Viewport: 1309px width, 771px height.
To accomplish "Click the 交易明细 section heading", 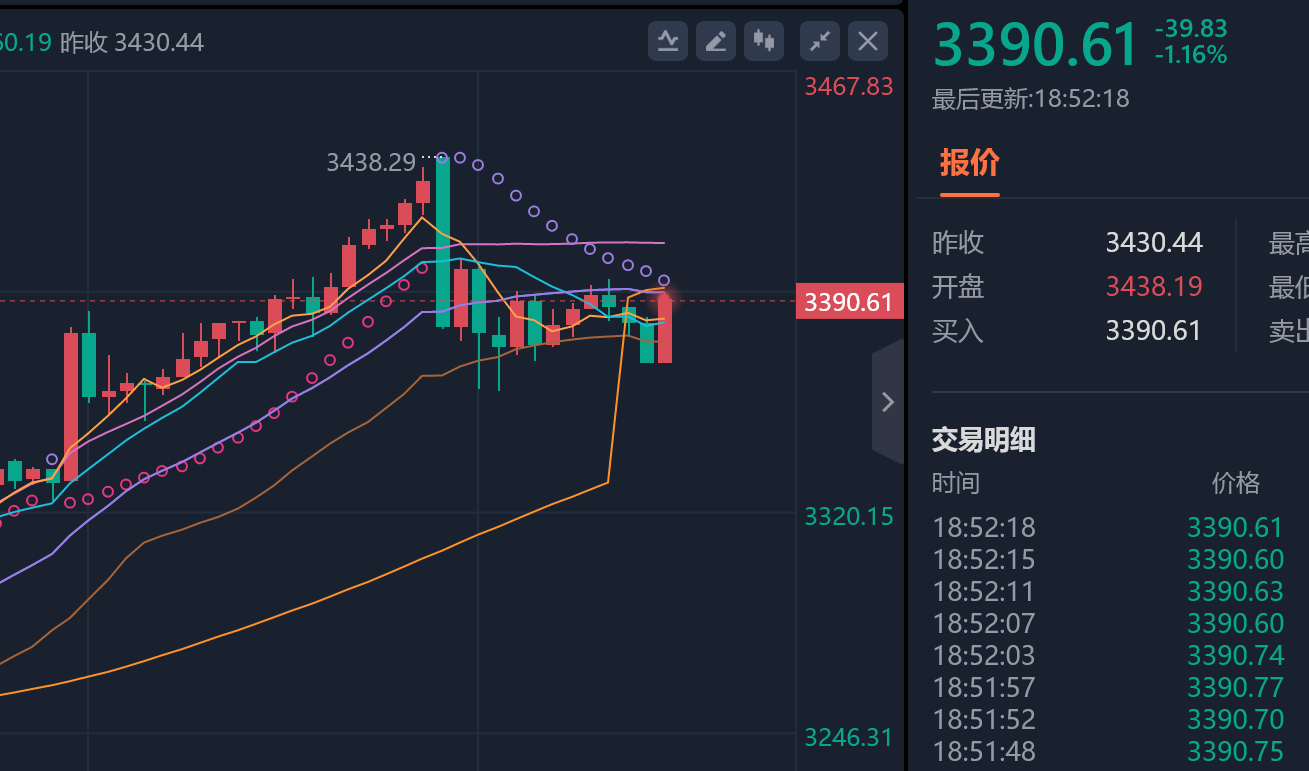I will click(x=984, y=439).
